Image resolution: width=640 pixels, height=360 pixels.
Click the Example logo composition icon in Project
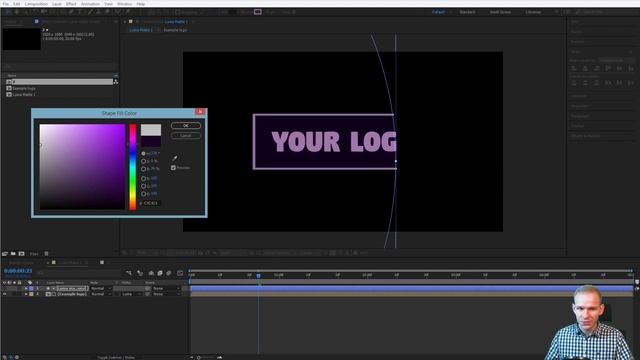tap(9, 88)
